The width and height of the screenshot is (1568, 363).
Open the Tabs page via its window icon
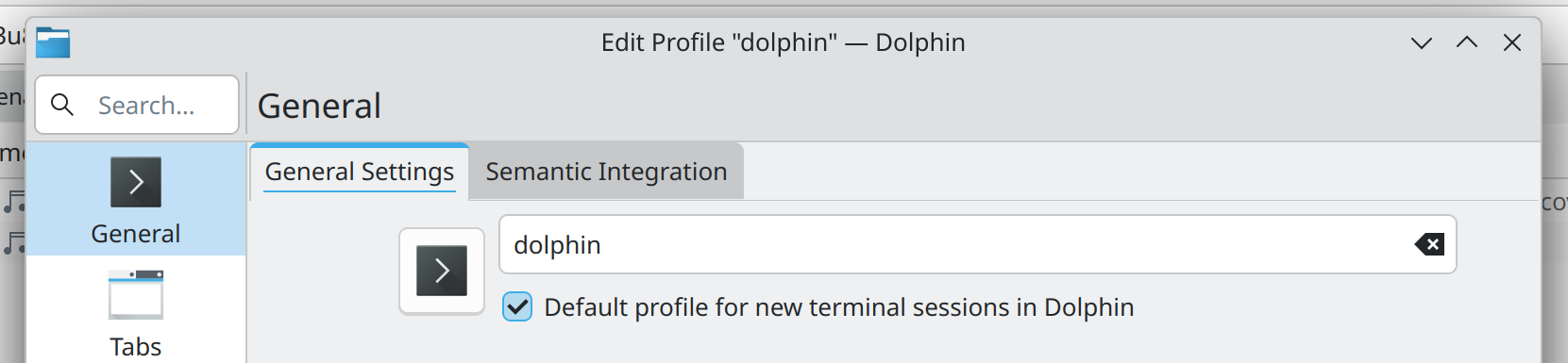click(136, 294)
